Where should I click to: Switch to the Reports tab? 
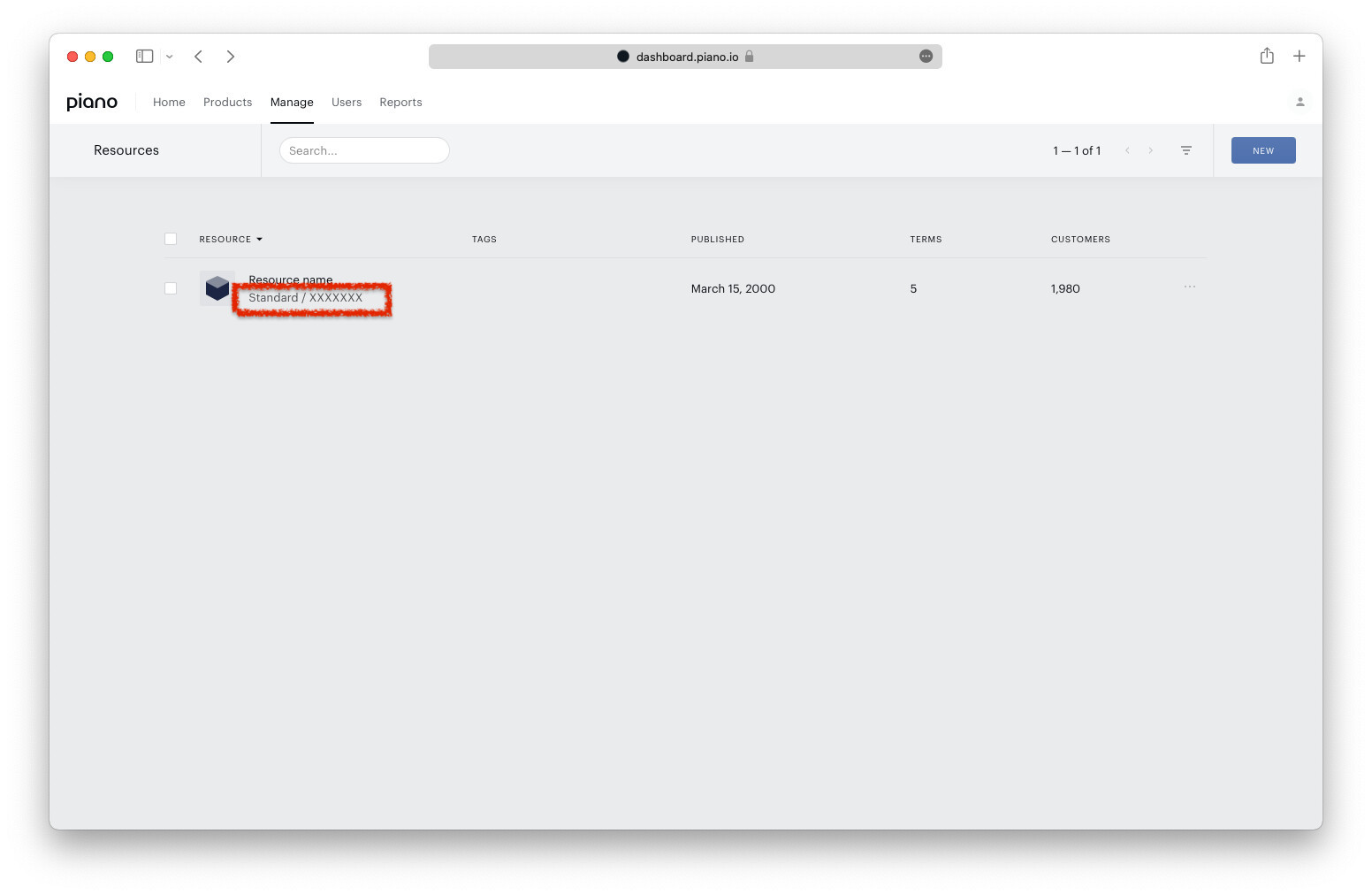pyautogui.click(x=400, y=102)
